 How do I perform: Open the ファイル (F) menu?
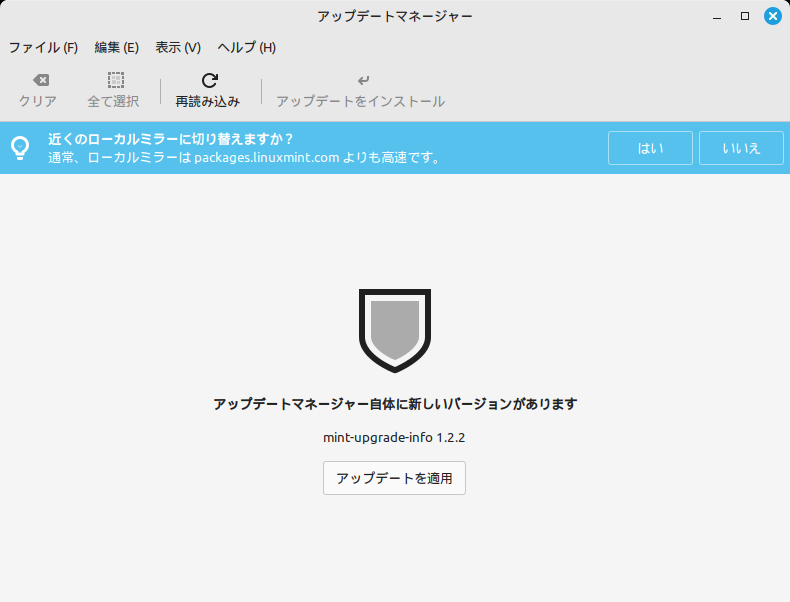tap(43, 47)
